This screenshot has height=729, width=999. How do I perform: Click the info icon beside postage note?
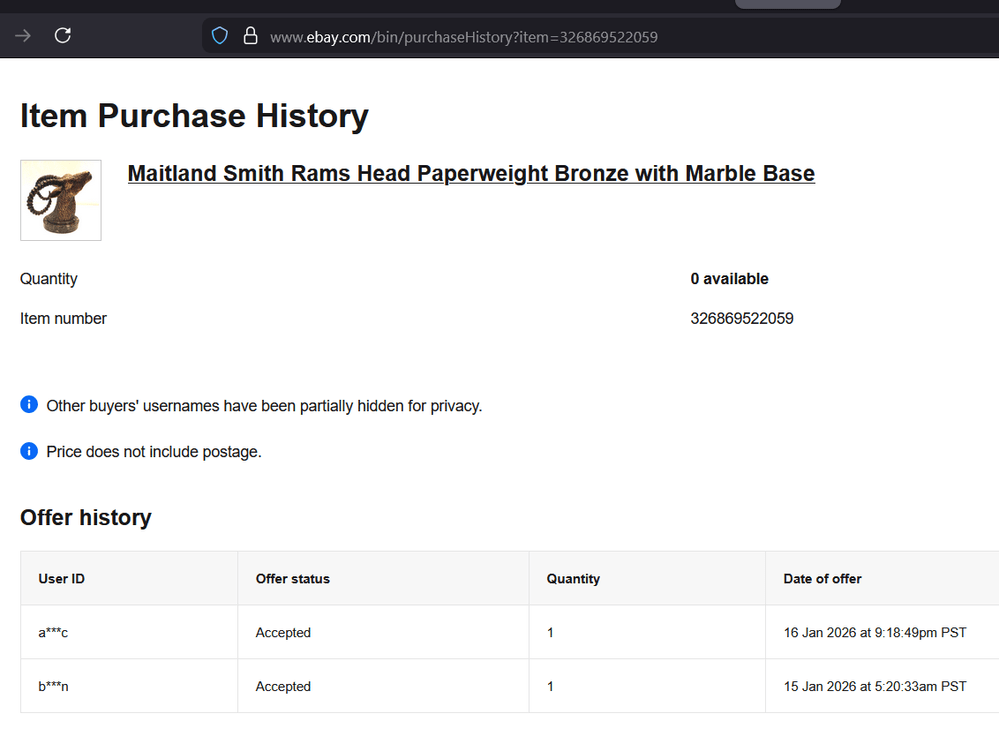tap(29, 451)
